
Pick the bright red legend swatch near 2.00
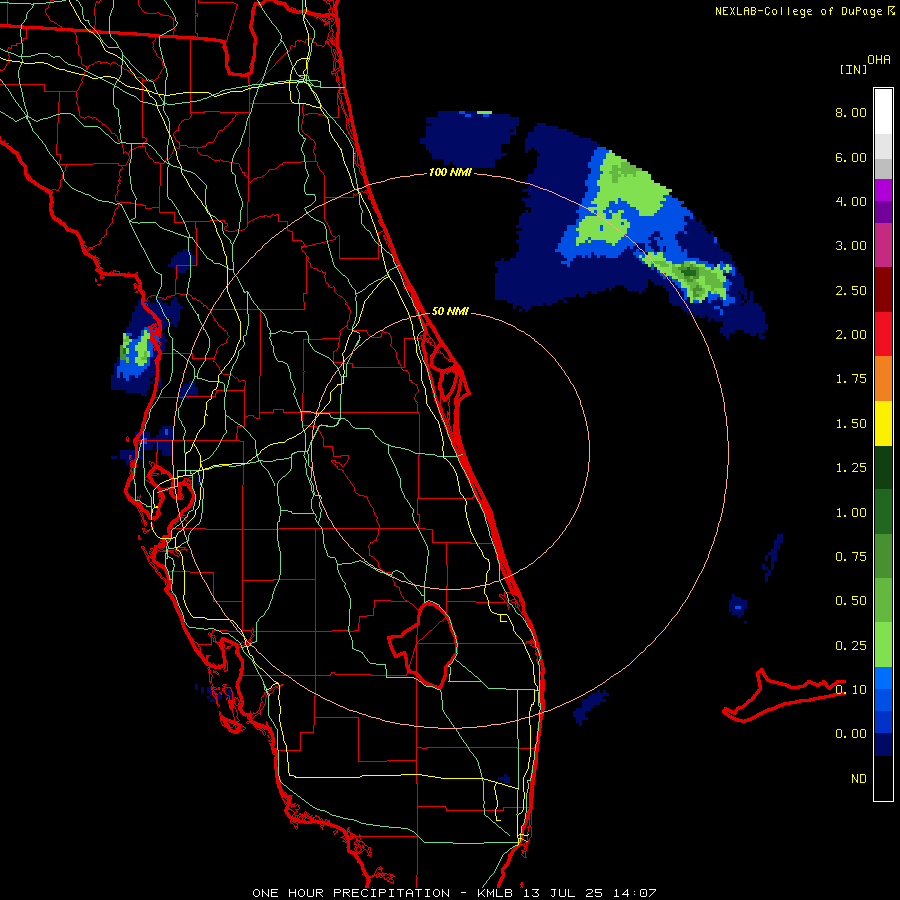tap(883, 334)
